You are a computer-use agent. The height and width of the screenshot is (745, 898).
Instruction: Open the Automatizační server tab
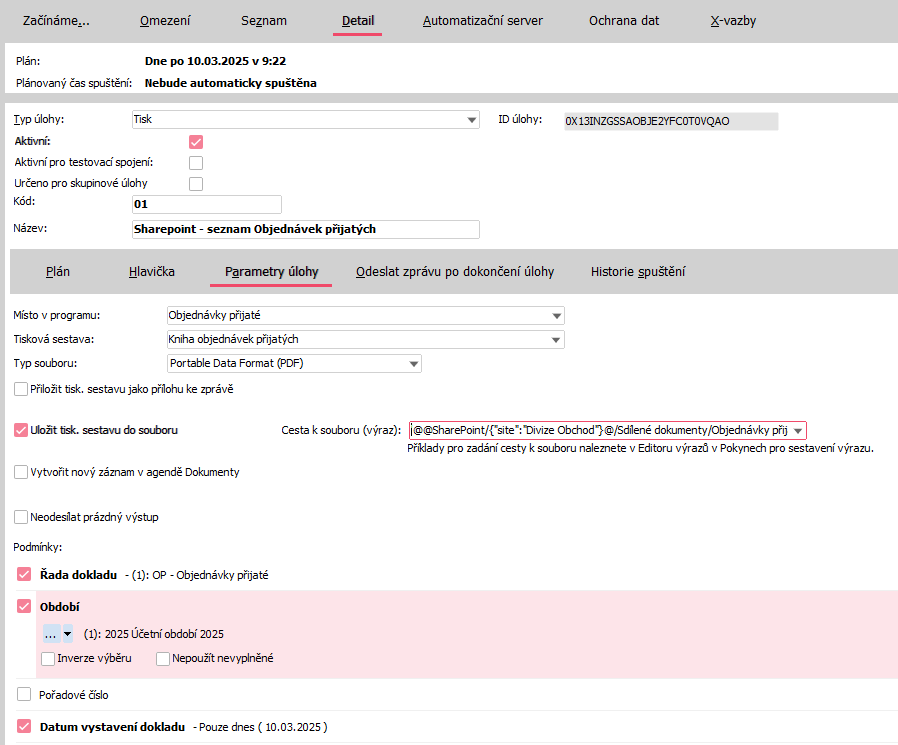482,20
